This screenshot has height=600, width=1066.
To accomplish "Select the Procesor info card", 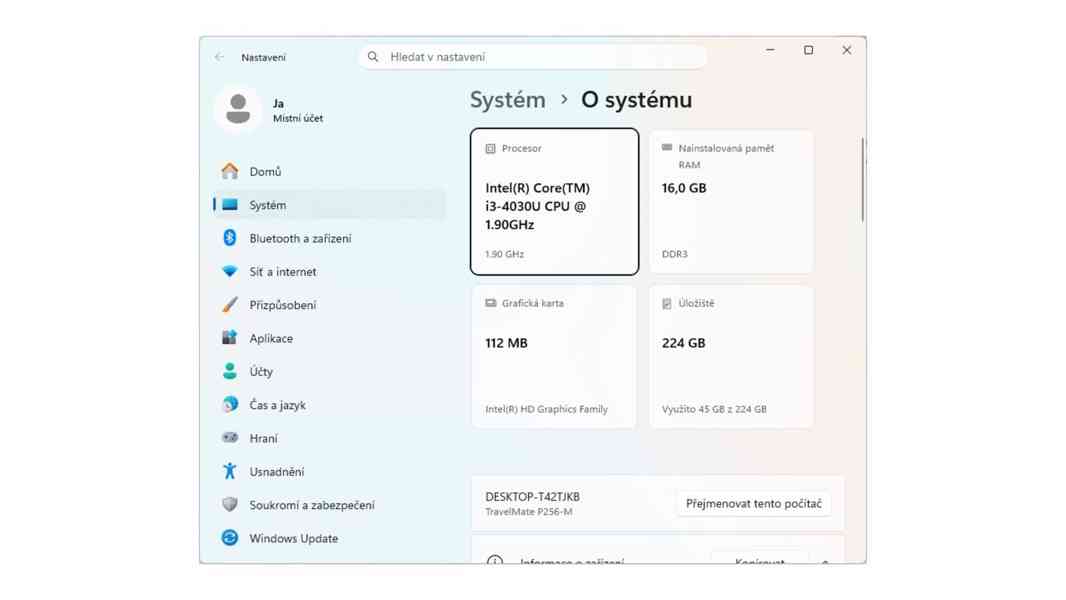I will click(554, 202).
